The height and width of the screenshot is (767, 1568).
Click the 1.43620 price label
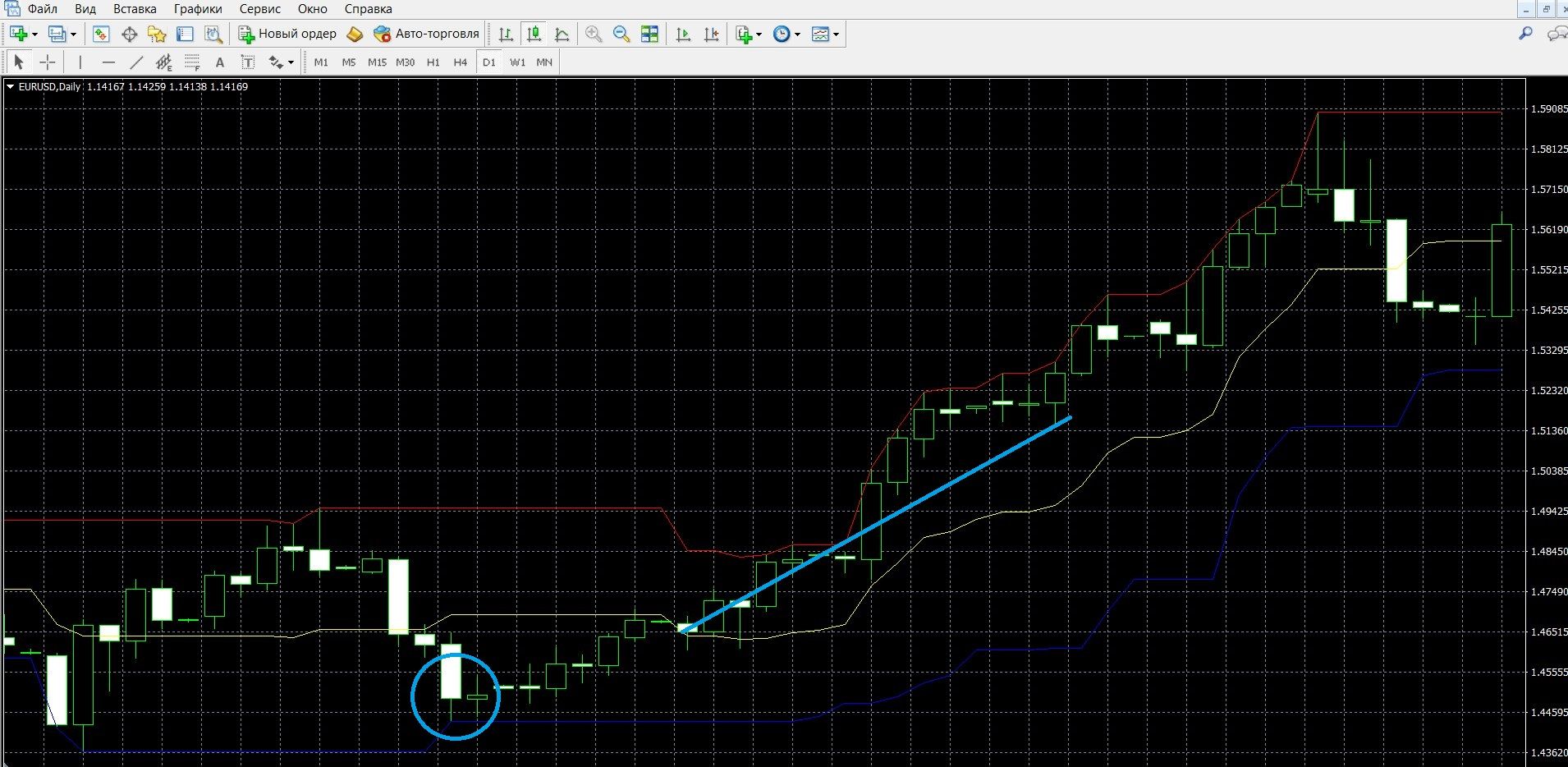tap(1549, 752)
